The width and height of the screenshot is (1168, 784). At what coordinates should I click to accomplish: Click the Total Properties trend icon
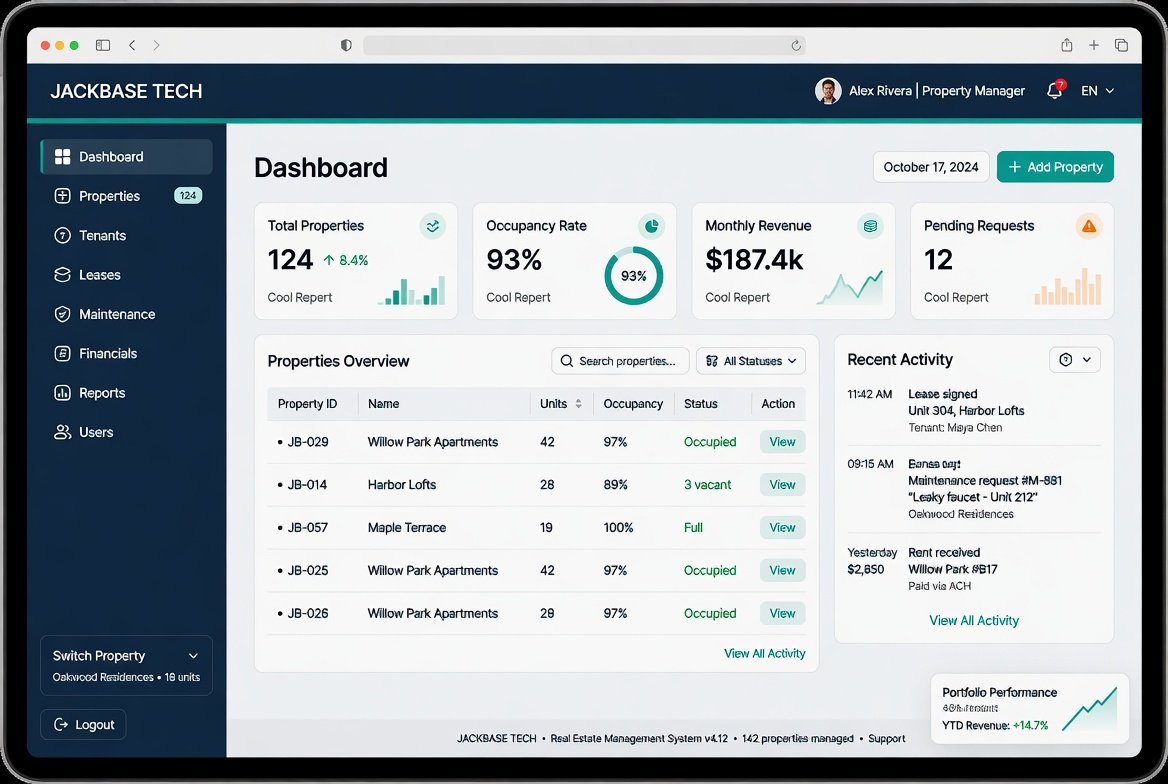pos(432,226)
